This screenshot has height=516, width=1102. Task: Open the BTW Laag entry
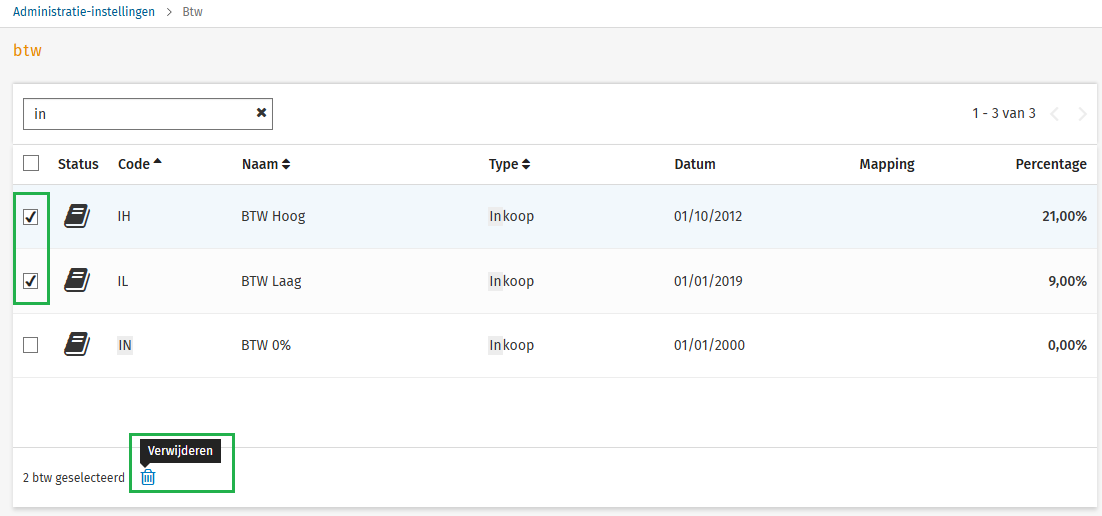click(x=271, y=281)
